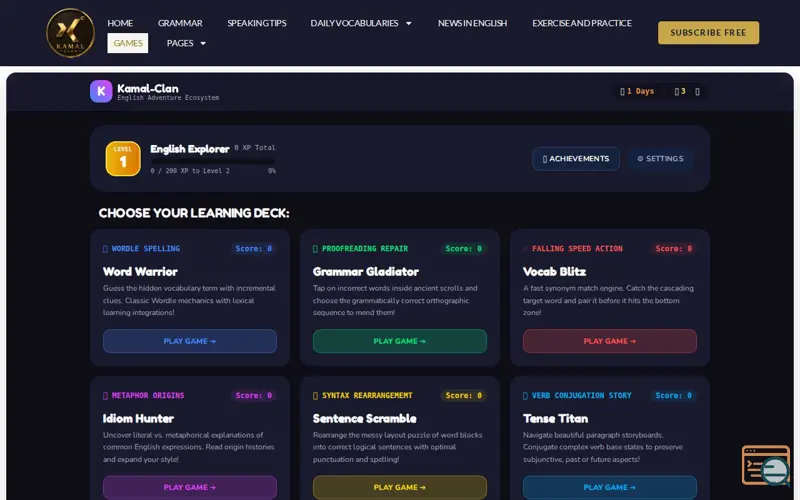Click the Idiom Hunter Score: 0 badge
This screenshot has height=500, width=800.
tap(254, 395)
